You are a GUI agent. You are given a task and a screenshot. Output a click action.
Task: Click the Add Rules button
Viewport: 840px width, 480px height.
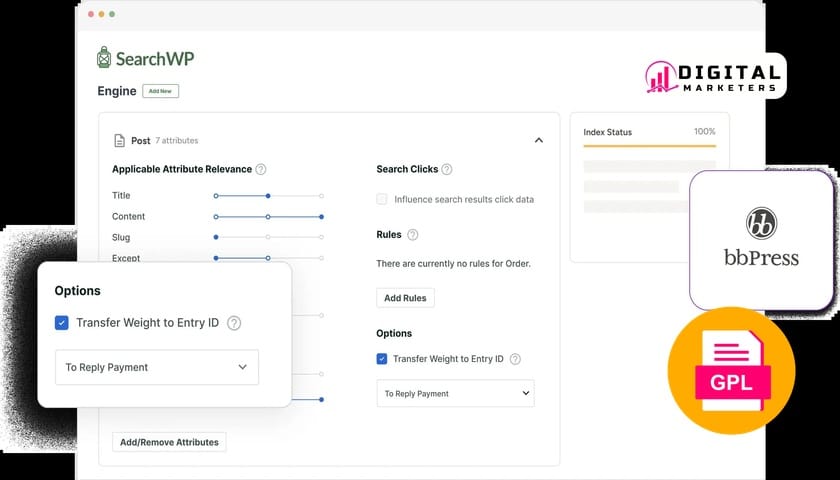(x=405, y=298)
